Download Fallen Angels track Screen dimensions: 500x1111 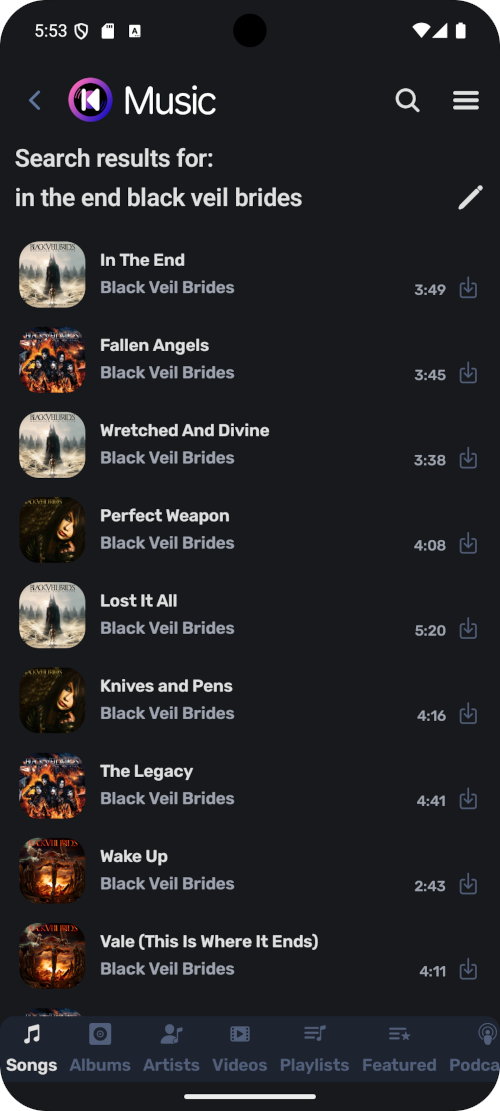[468, 373]
